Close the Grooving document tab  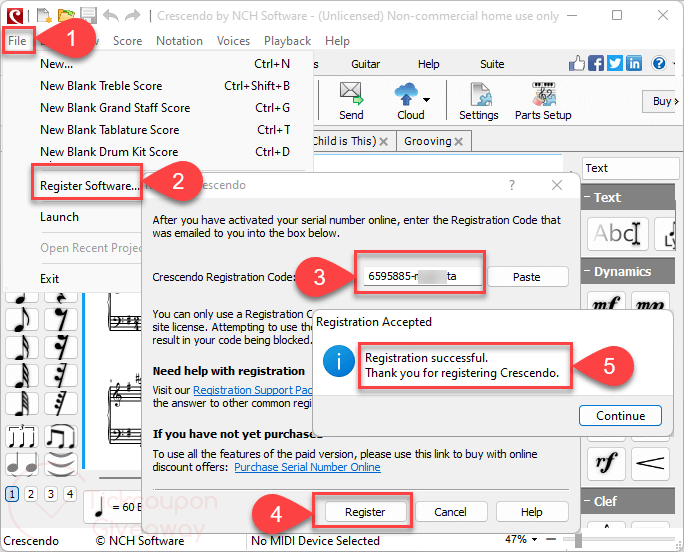[458, 142]
